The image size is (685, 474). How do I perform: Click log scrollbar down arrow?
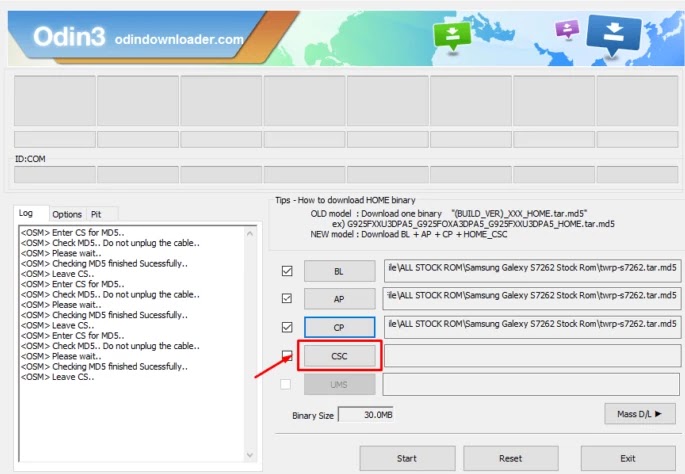[250, 455]
